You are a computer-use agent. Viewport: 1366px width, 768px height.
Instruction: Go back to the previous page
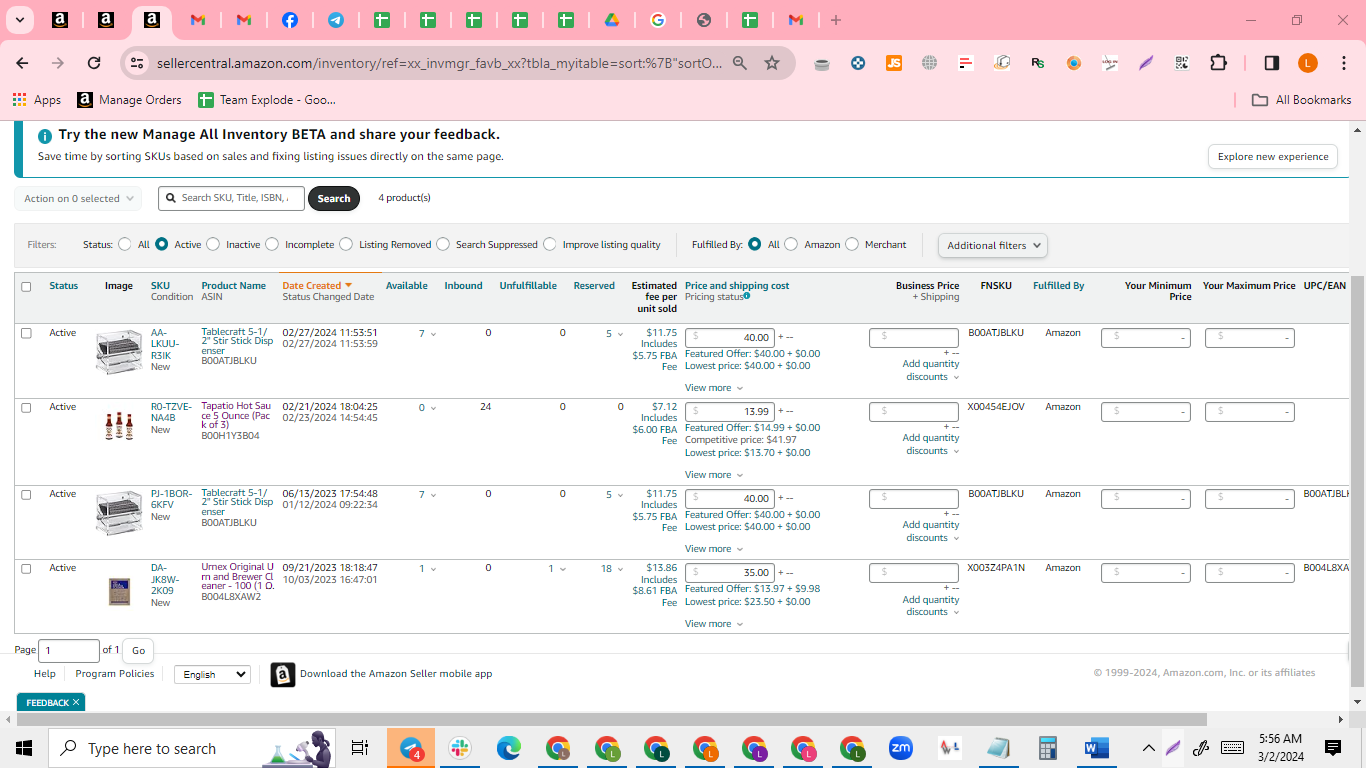pyautogui.click(x=22, y=63)
